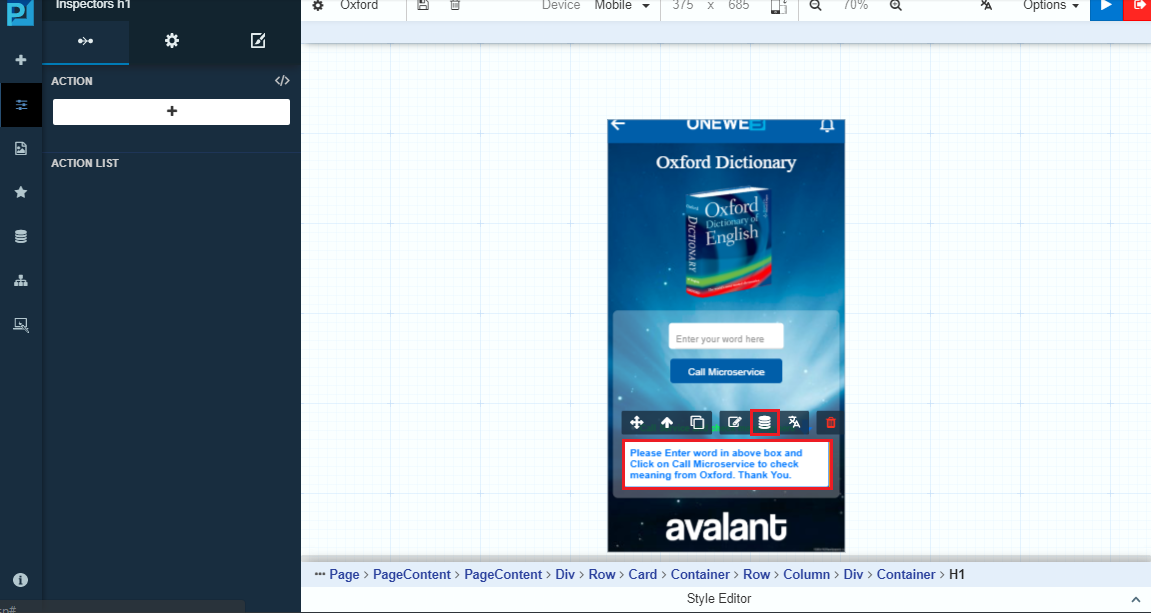Click the device height field showing 685

738,5
